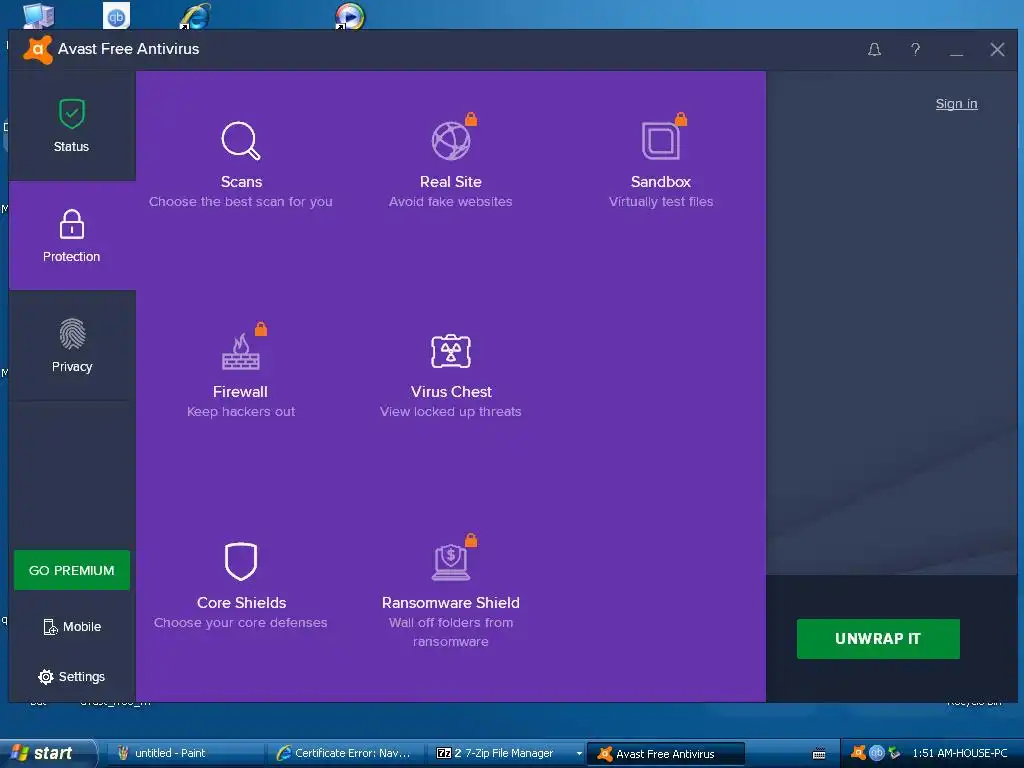
Task: Open the Internet Explorer desktop shortcut
Action: [195, 16]
